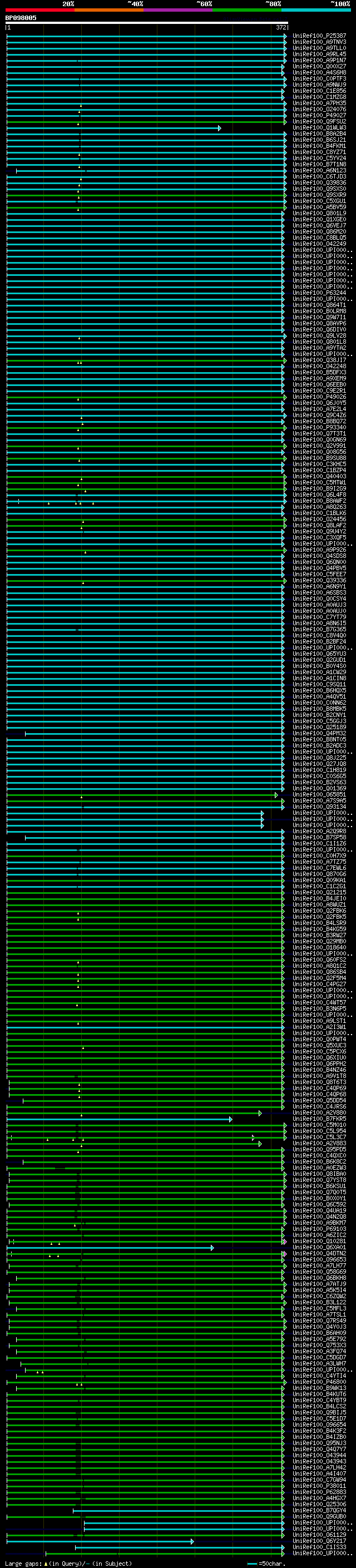The image size is (356, 1568).
Task: Select the UniRef100_B8A2B4 label
Action: 319,134
